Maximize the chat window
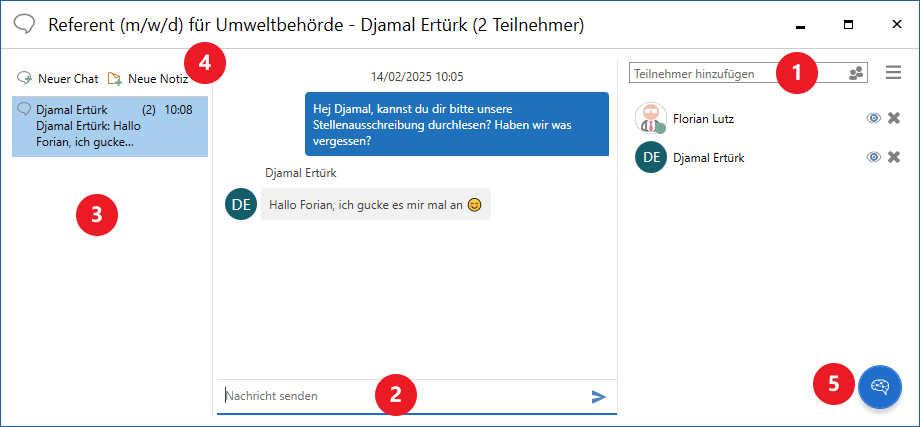The height and width of the screenshot is (427, 920). click(848, 24)
